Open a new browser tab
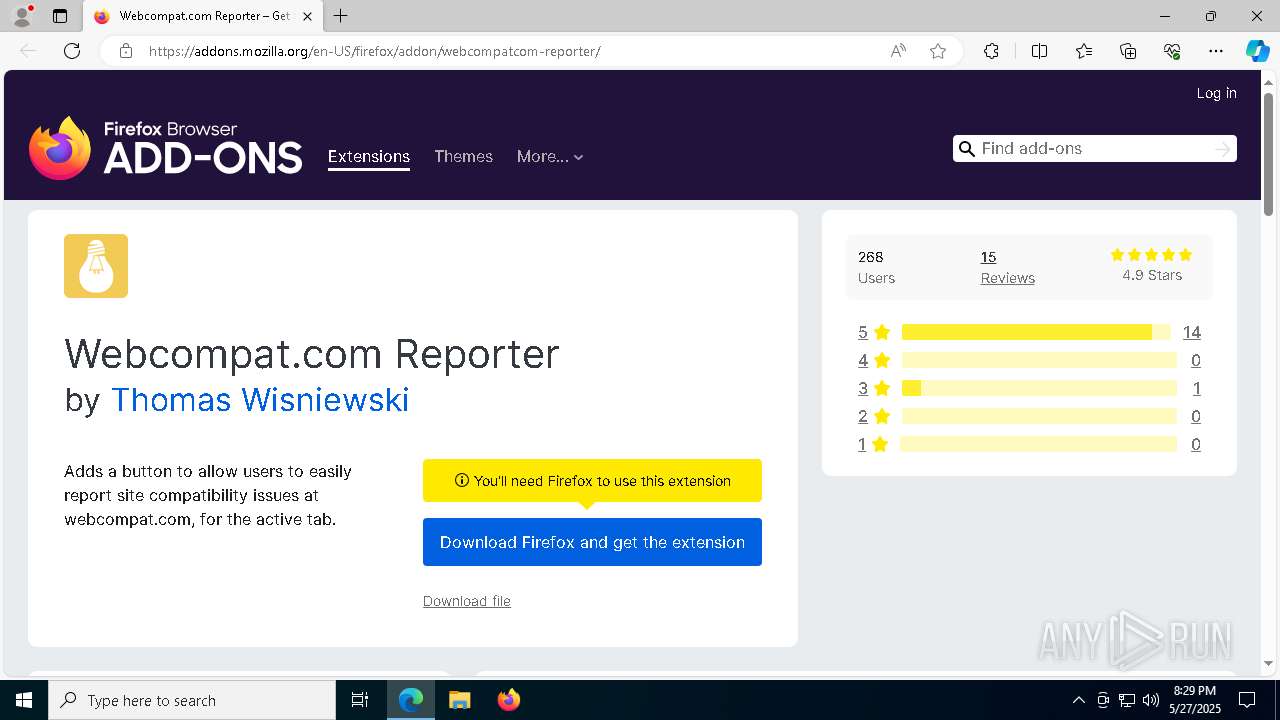The height and width of the screenshot is (720, 1280). [341, 16]
